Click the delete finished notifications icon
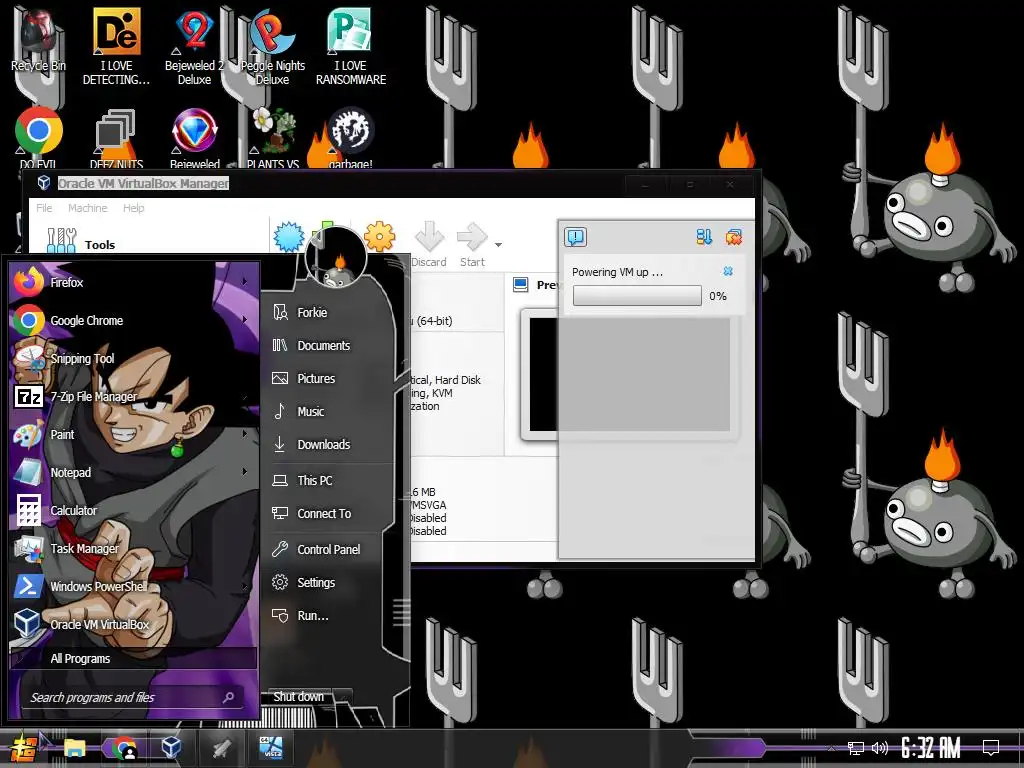 [733, 236]
